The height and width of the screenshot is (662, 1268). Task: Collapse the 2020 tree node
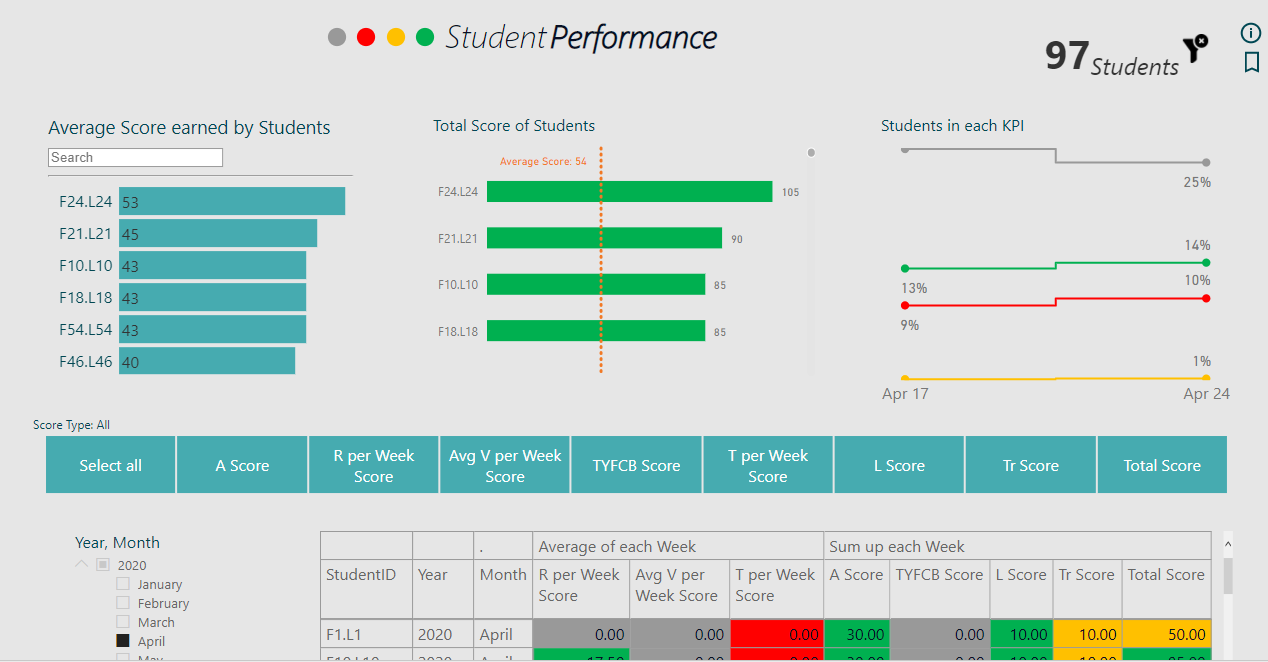coord(81,564)
